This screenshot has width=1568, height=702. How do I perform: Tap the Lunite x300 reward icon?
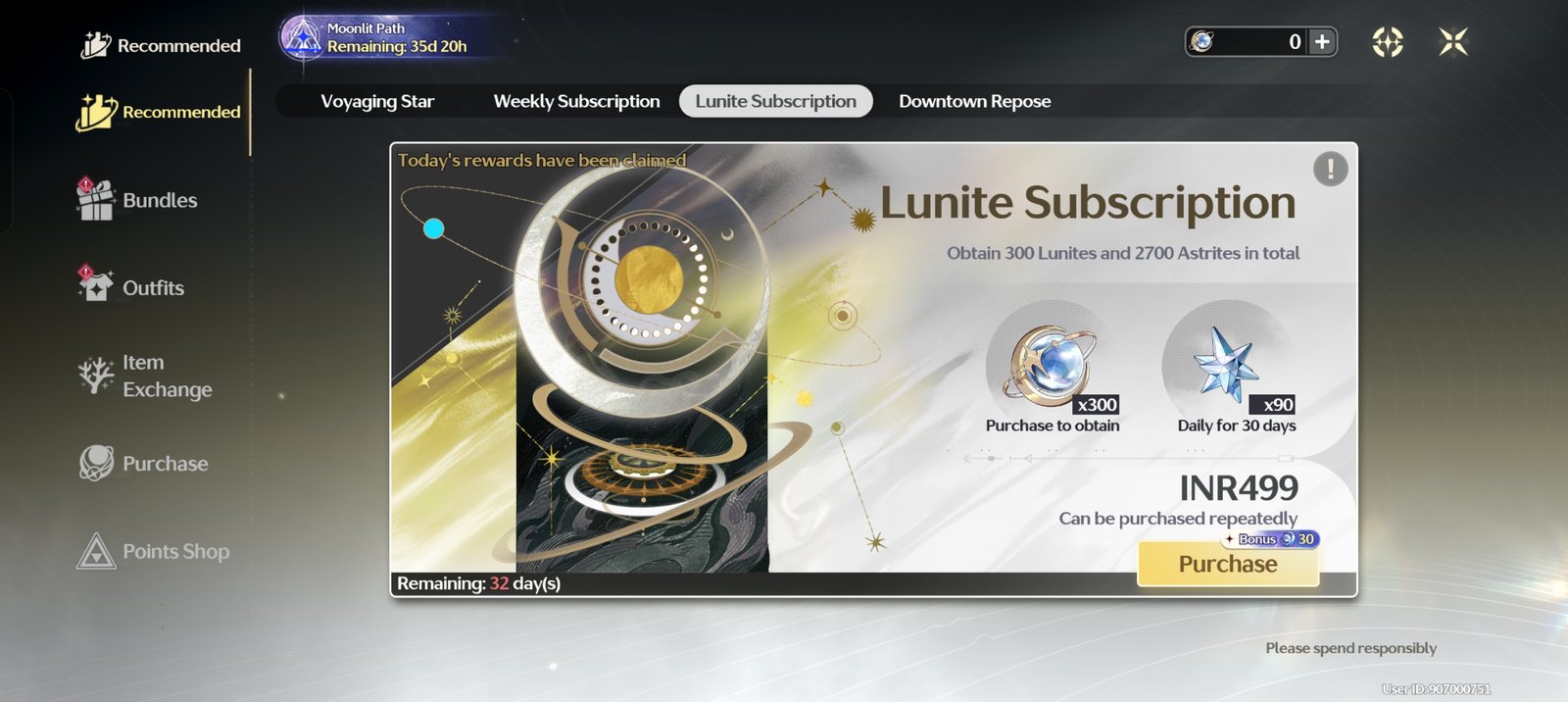click(1053, 366)
